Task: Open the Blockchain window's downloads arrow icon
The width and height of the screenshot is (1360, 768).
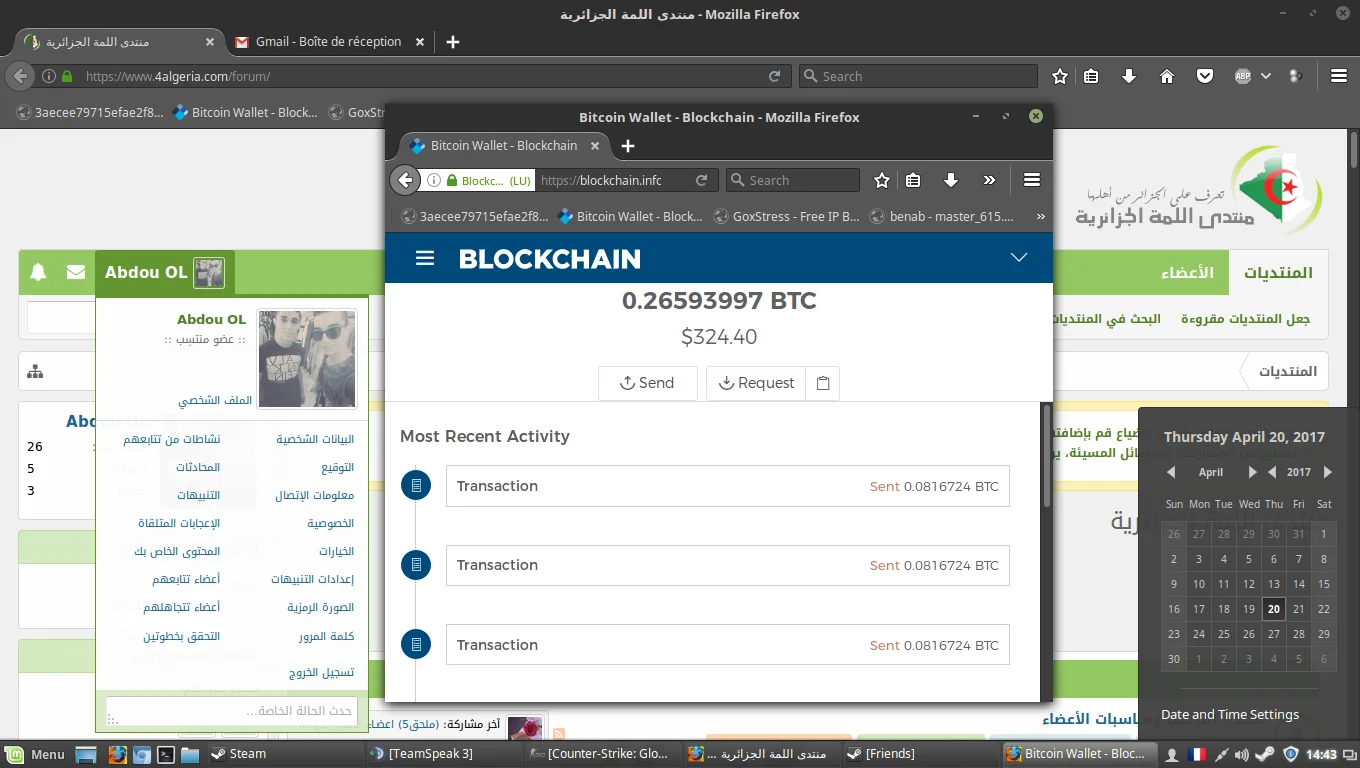Action: point(951,181)
